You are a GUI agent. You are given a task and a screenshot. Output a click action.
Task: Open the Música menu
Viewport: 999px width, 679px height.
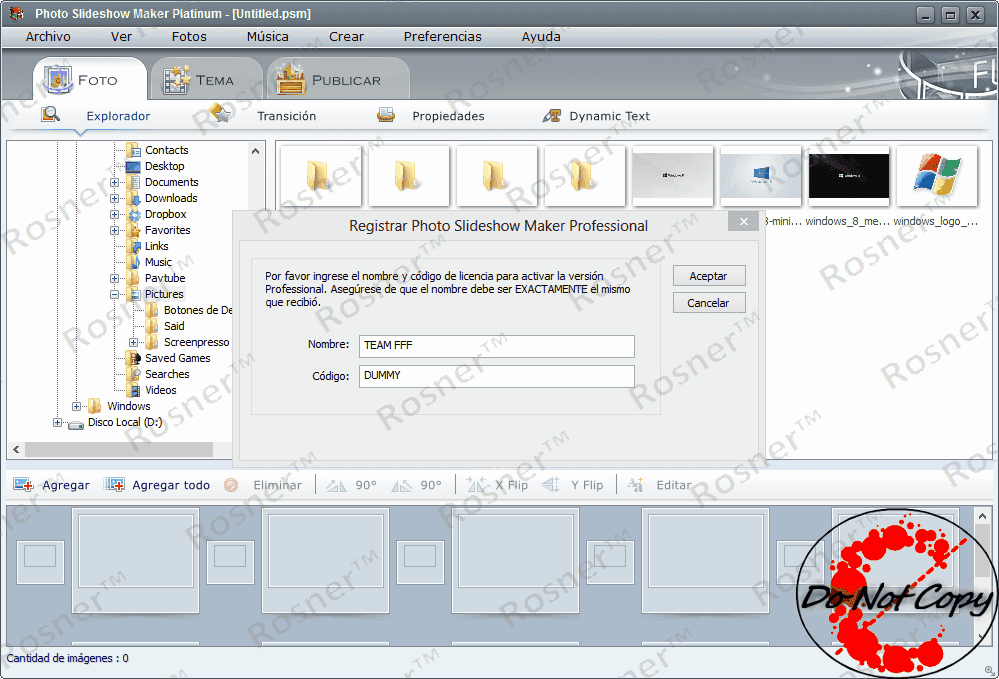(x=268, y=36)
